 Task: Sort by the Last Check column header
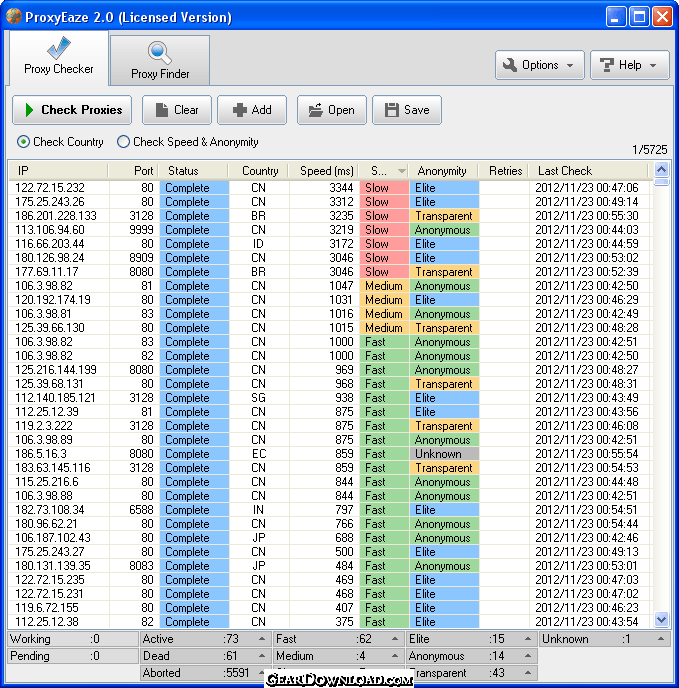pyautogui.click(x=588, y=171)
